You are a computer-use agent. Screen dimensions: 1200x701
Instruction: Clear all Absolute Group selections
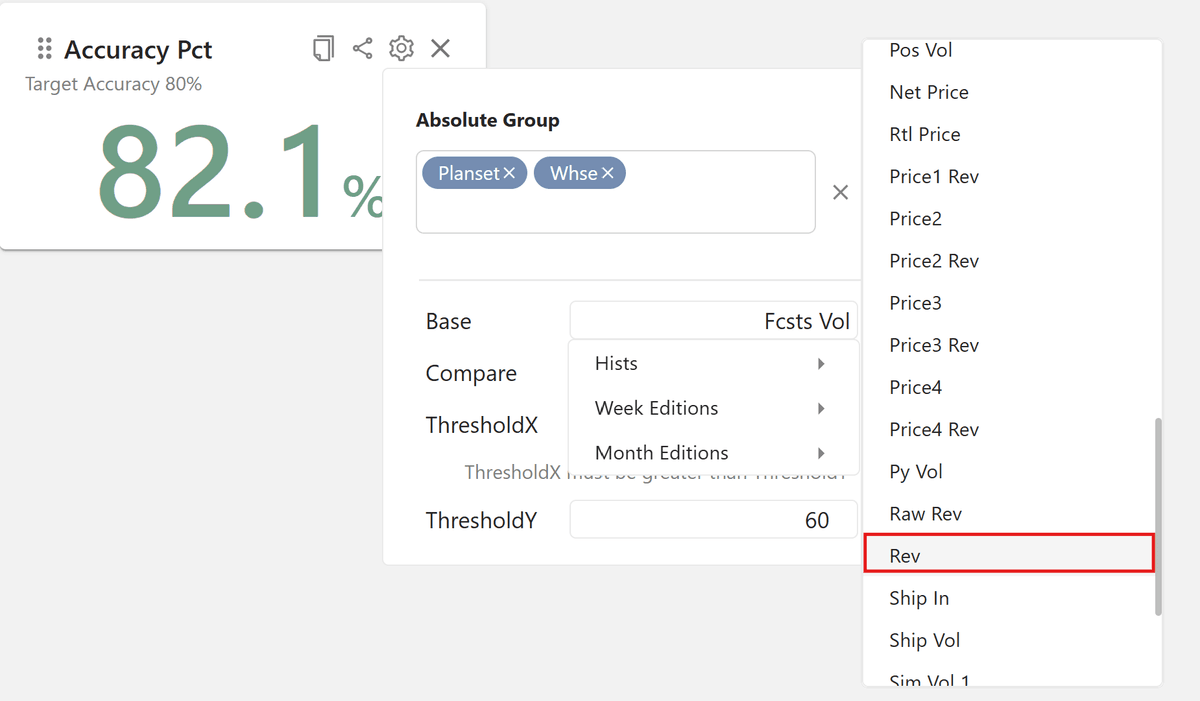click(x=840, y=192)
